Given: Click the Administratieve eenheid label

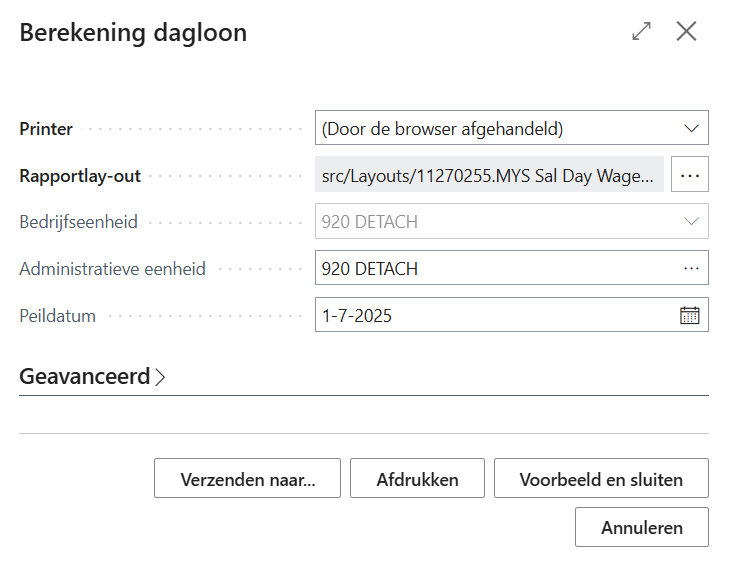Looking at the screenshot, I should pyautogui.click(x=113, y=268).
